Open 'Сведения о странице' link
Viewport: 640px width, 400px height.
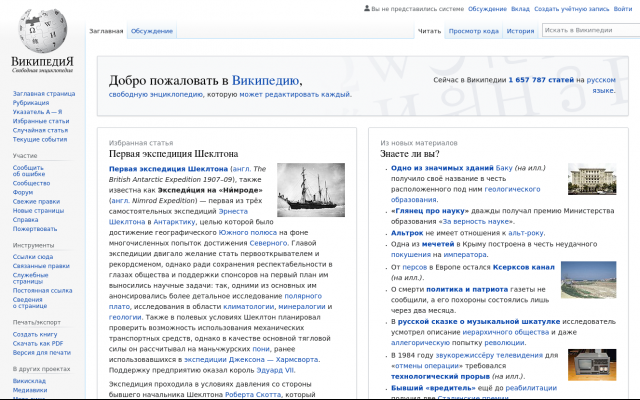point(29,302)
